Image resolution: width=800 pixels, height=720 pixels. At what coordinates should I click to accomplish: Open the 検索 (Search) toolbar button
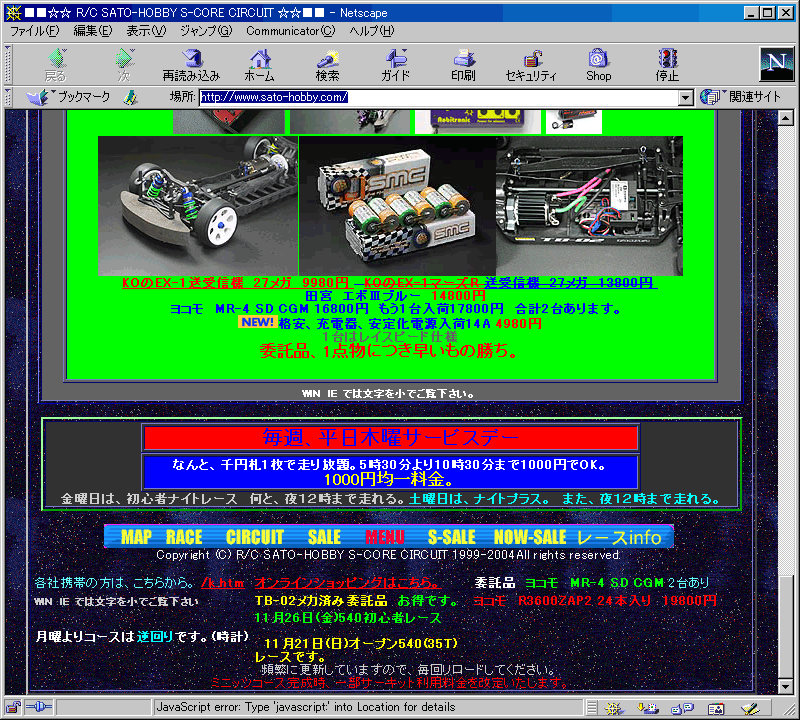tap(328, 65)
